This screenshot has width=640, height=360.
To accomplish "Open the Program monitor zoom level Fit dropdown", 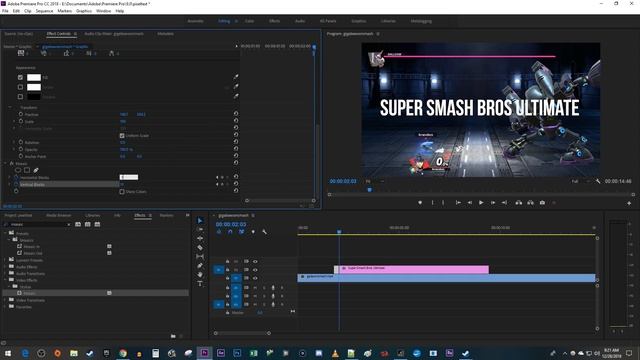I will [375, 181].
